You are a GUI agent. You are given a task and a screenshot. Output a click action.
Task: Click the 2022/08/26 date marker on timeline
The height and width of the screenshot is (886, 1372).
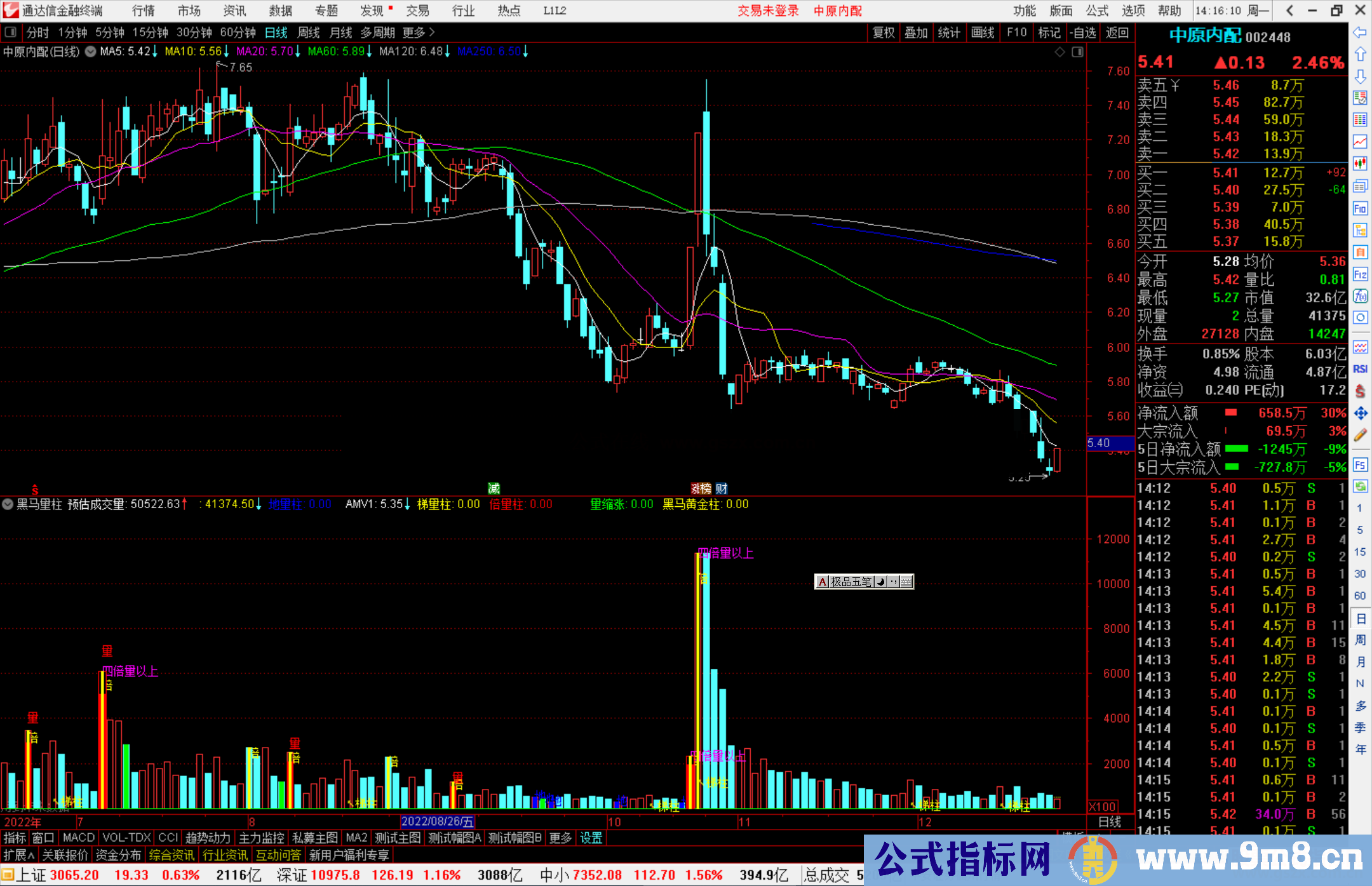point(438,822)
